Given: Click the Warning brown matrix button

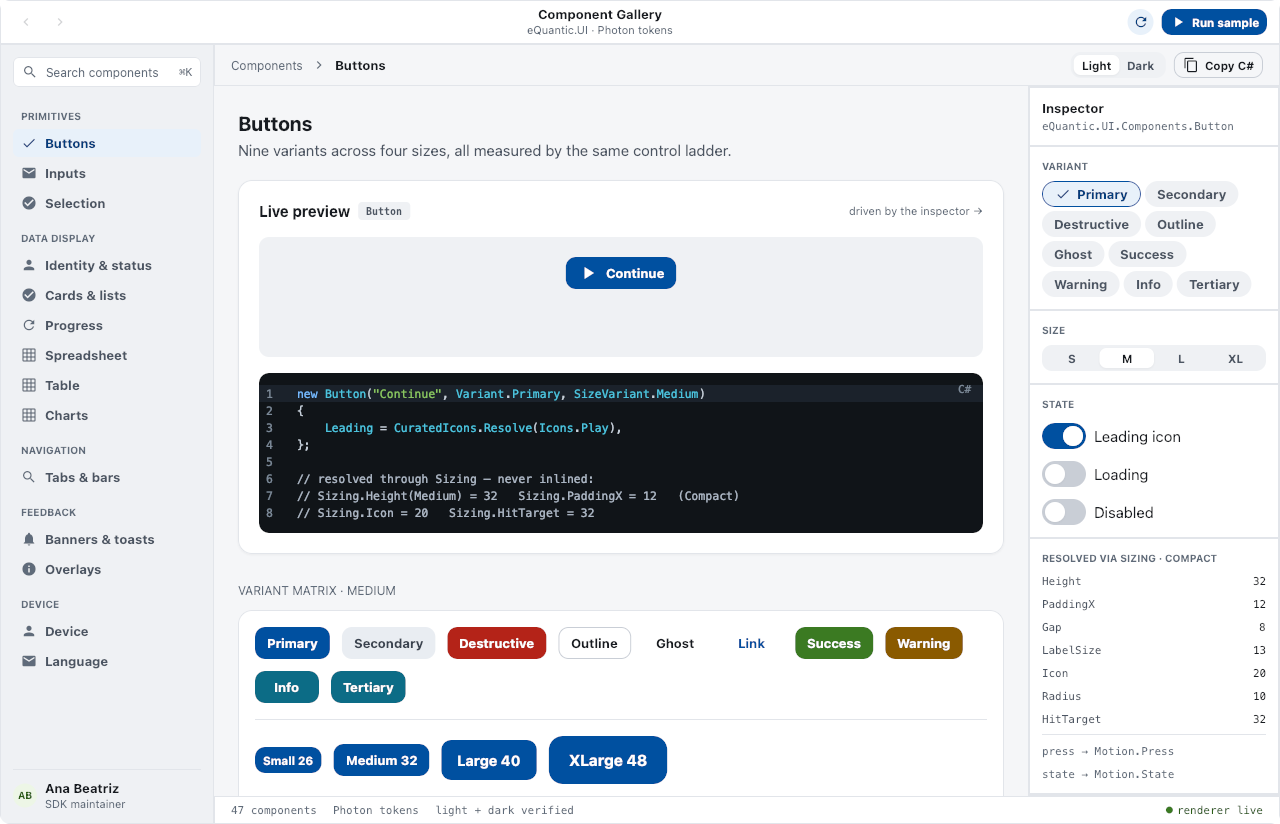Looking at the screenshot, I should tap(924, 643).
